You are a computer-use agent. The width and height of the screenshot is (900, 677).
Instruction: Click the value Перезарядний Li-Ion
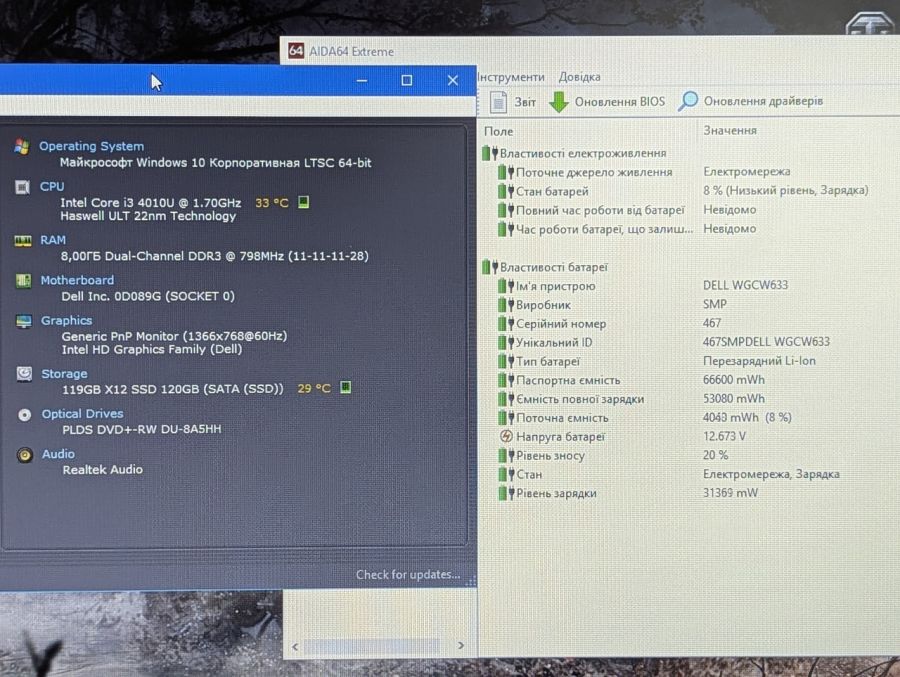tap(759, 361)
